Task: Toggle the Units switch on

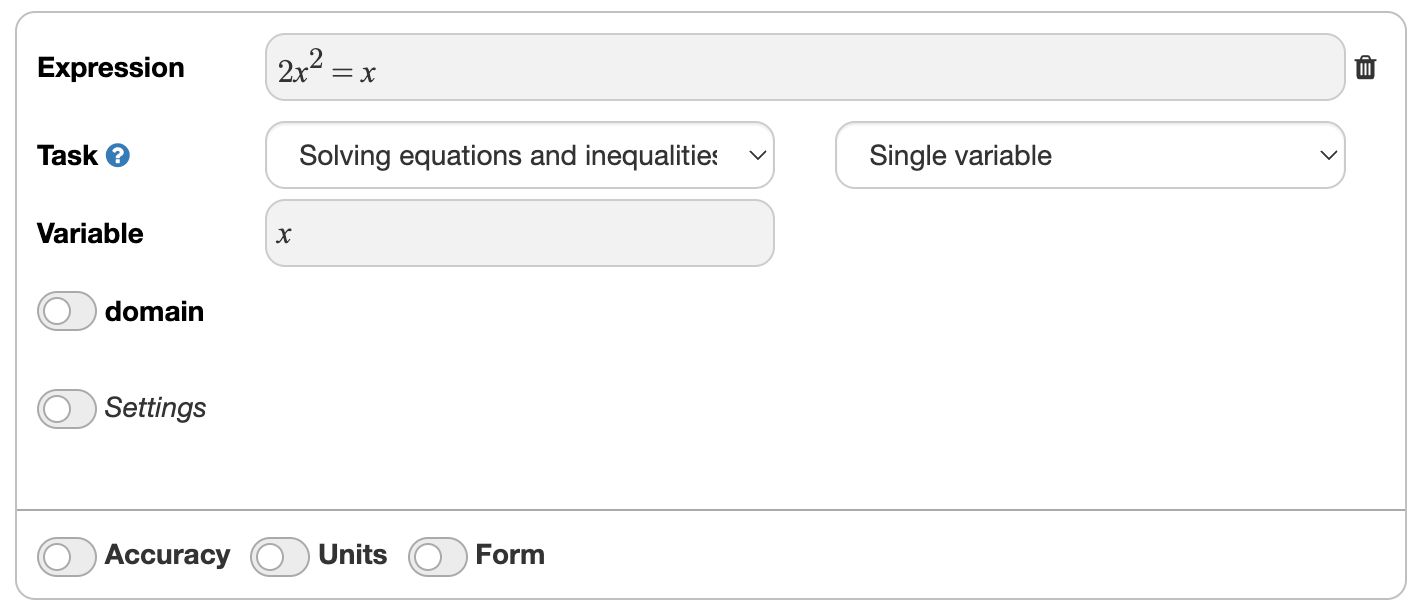Action: coord(279,555)
